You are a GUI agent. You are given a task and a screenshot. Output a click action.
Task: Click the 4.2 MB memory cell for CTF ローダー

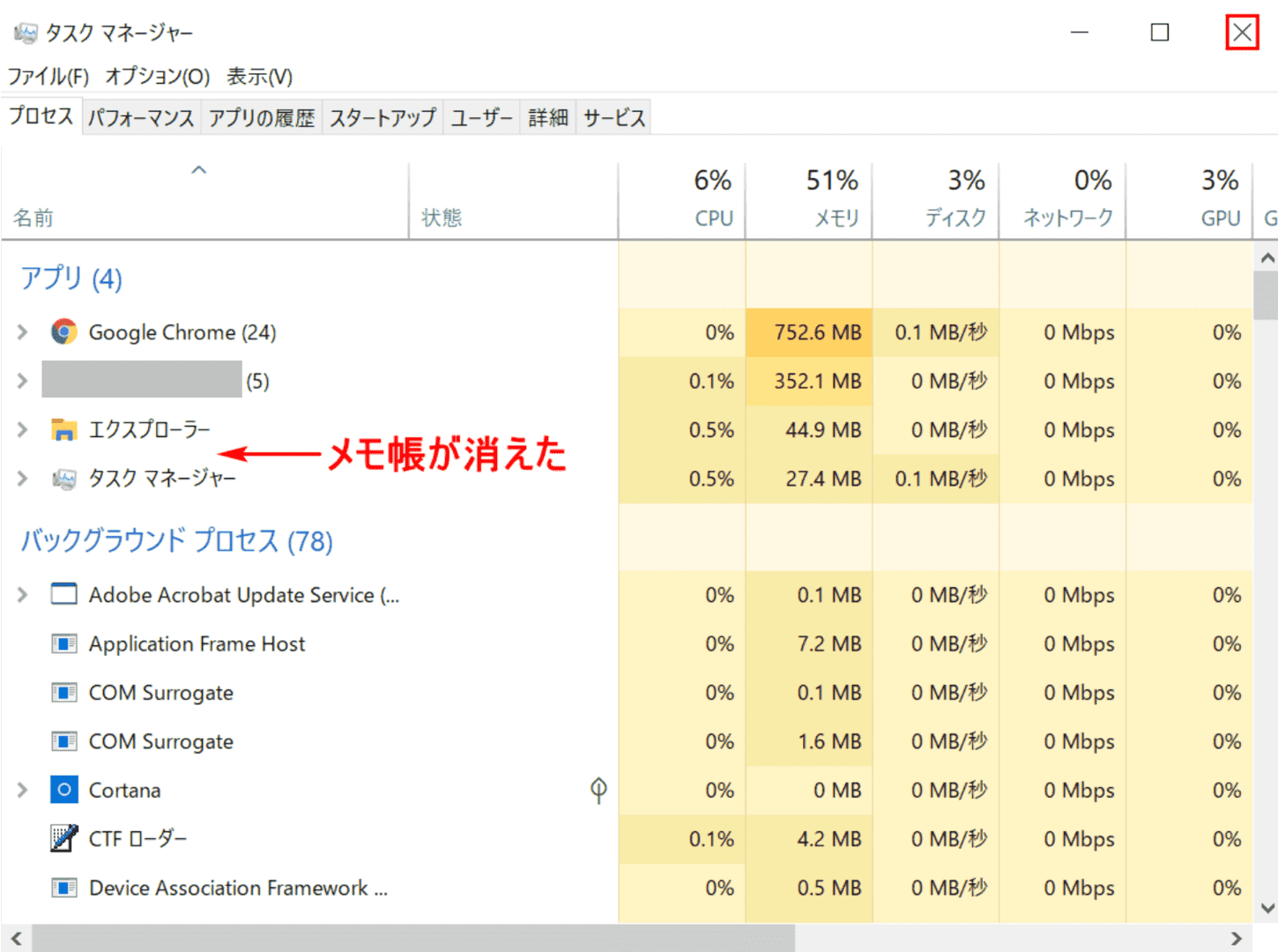point(809,838)
